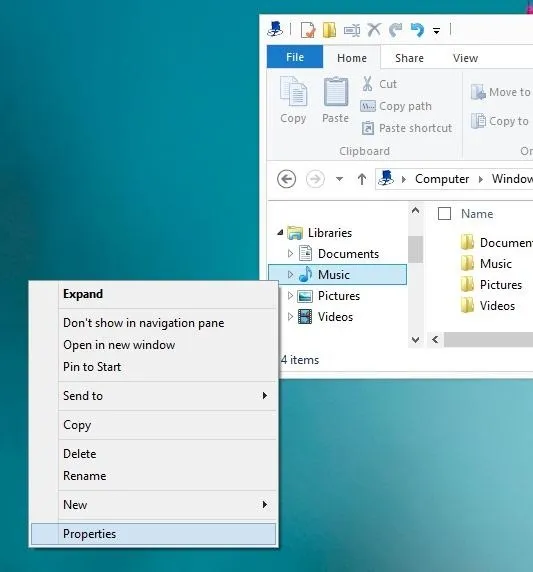Click the Back arrow navigation button
Screen dimensions: 533x572
(x=286, y=179)
